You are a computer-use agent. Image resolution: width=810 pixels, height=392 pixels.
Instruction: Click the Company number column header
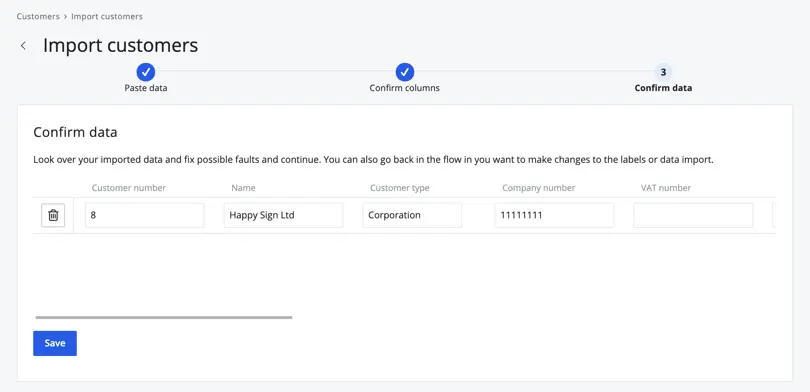[x=539, y=188]
